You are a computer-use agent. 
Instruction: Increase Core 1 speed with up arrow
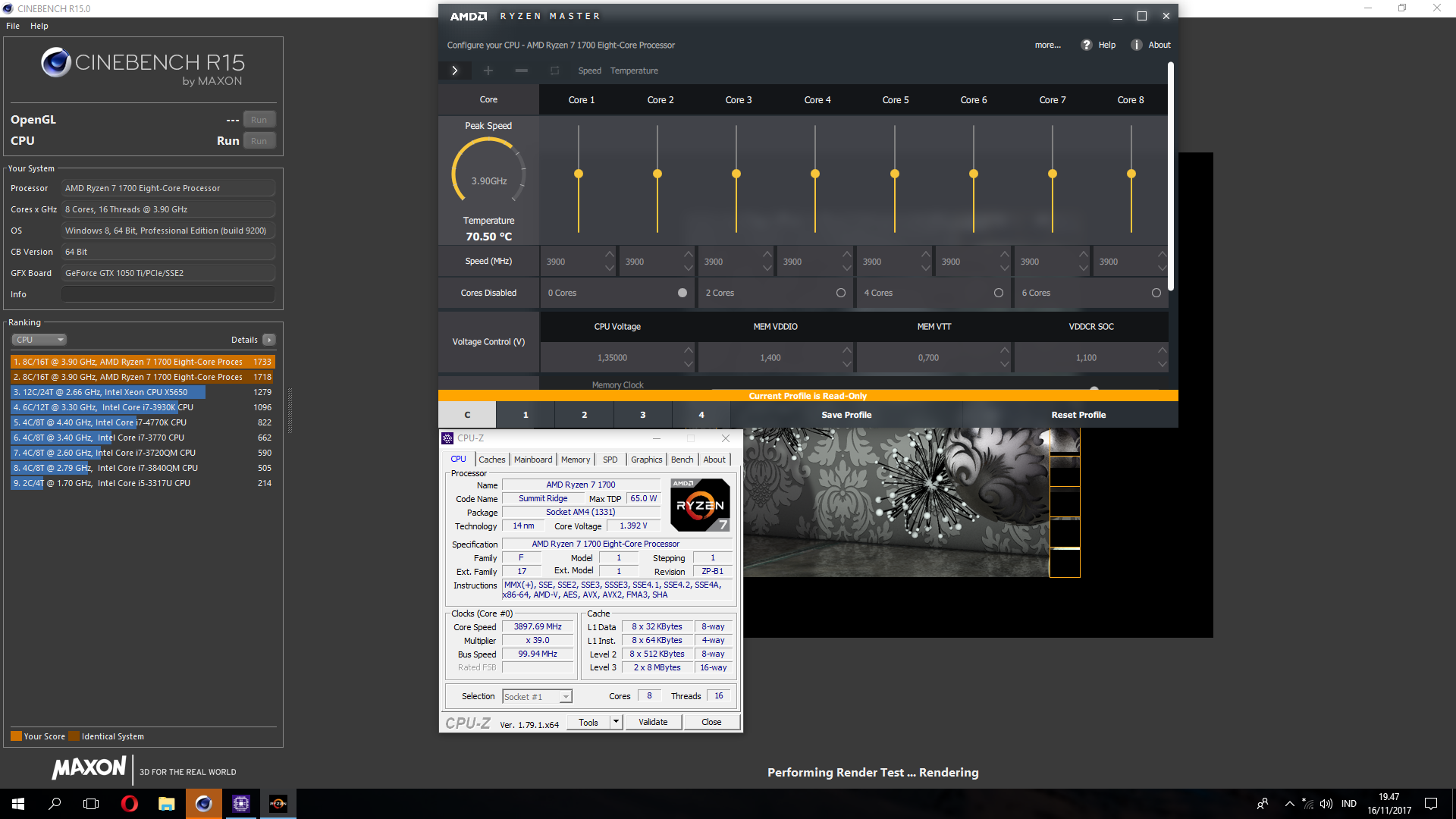tap(610, 254)
